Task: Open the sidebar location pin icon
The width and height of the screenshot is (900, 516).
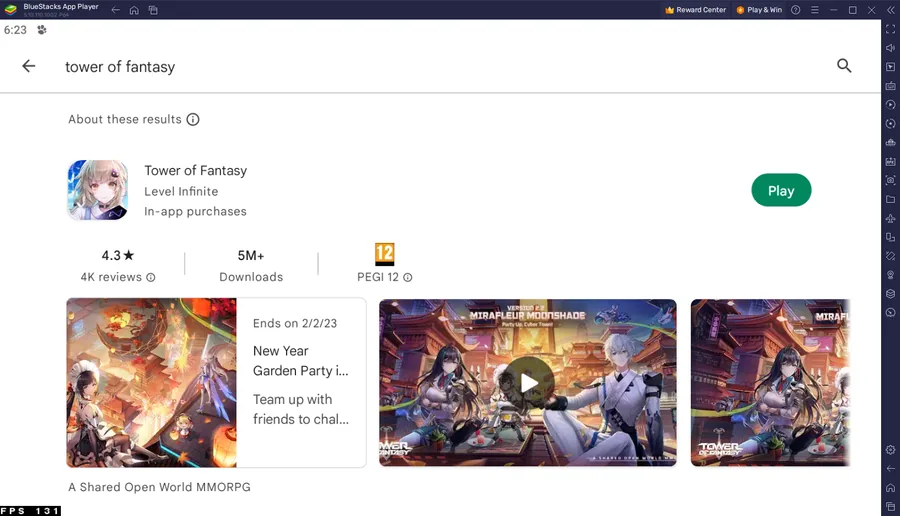Action: pos(890,275)
